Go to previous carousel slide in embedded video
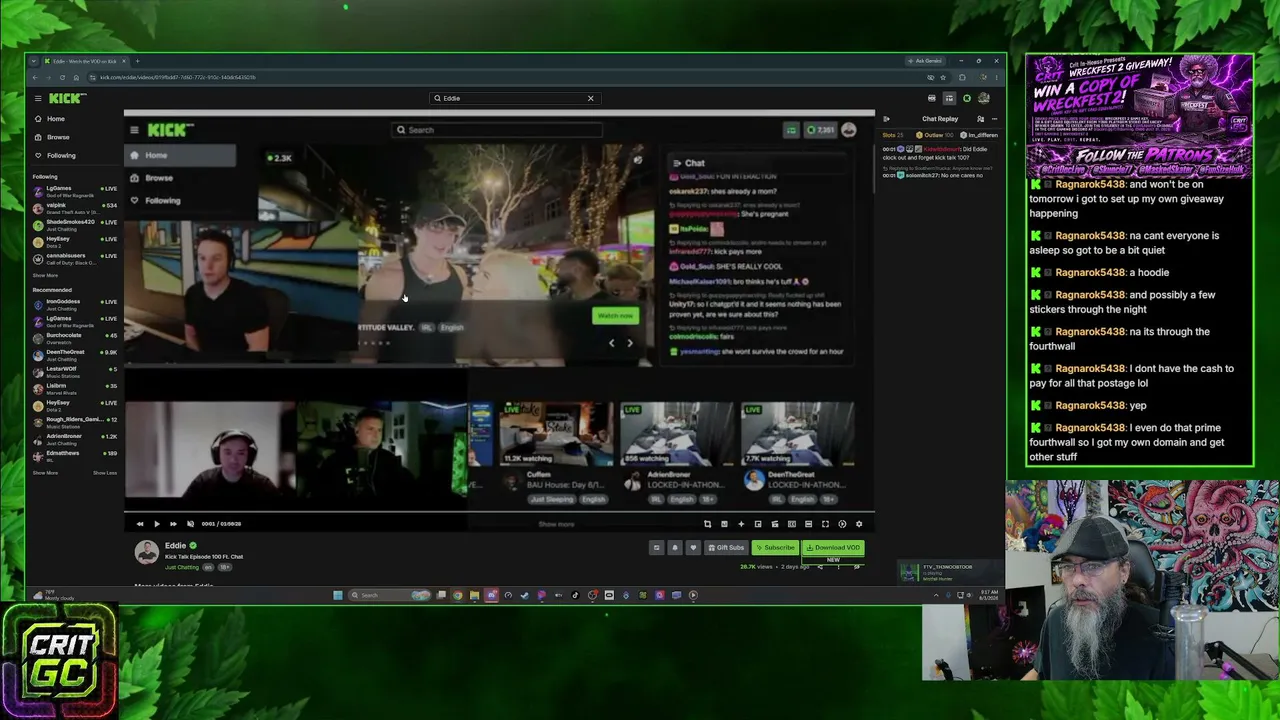Viewport: 1280px width, 720px height. click(612, 343)
